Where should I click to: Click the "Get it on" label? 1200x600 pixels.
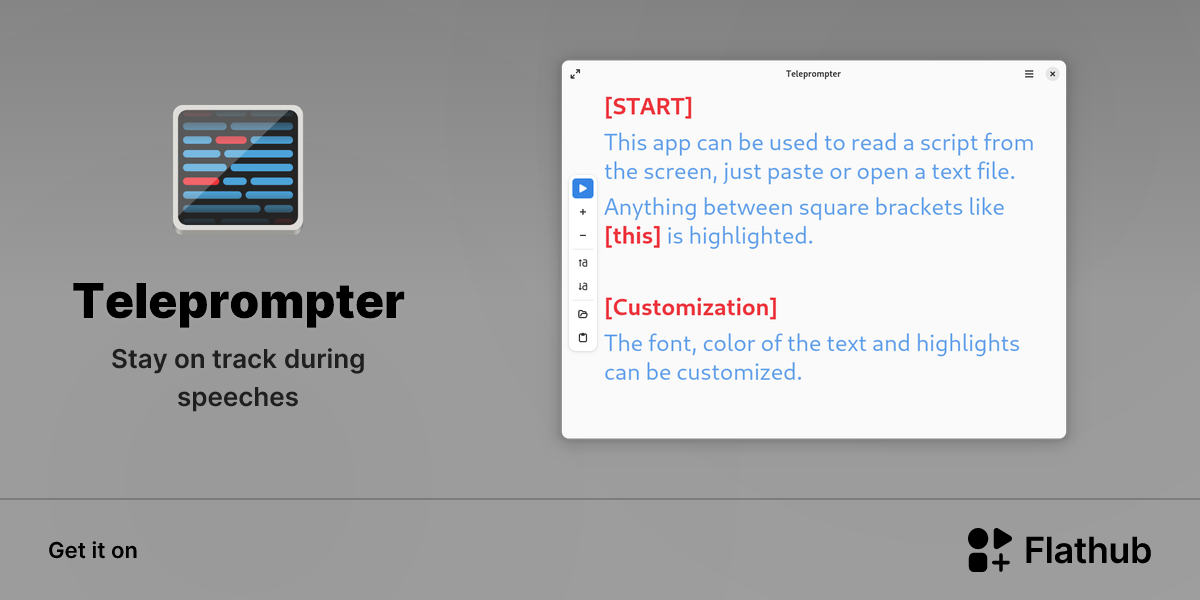(x=93, y=551)
